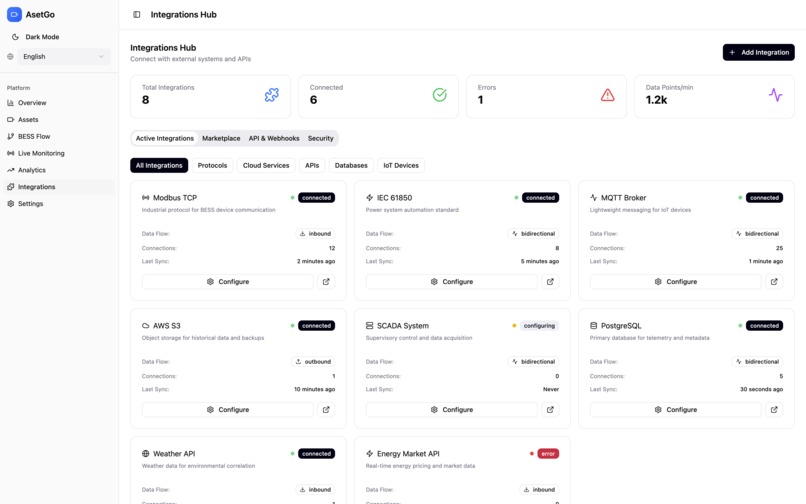Select the All Integrations filter

coord(159,166)
